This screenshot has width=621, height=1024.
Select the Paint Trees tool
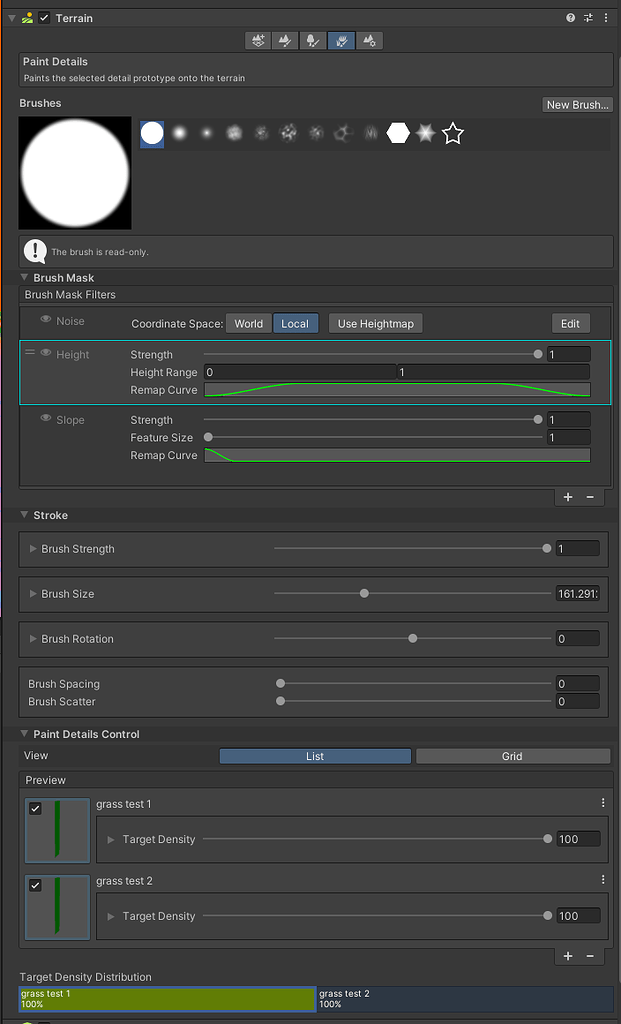(313, 41)
